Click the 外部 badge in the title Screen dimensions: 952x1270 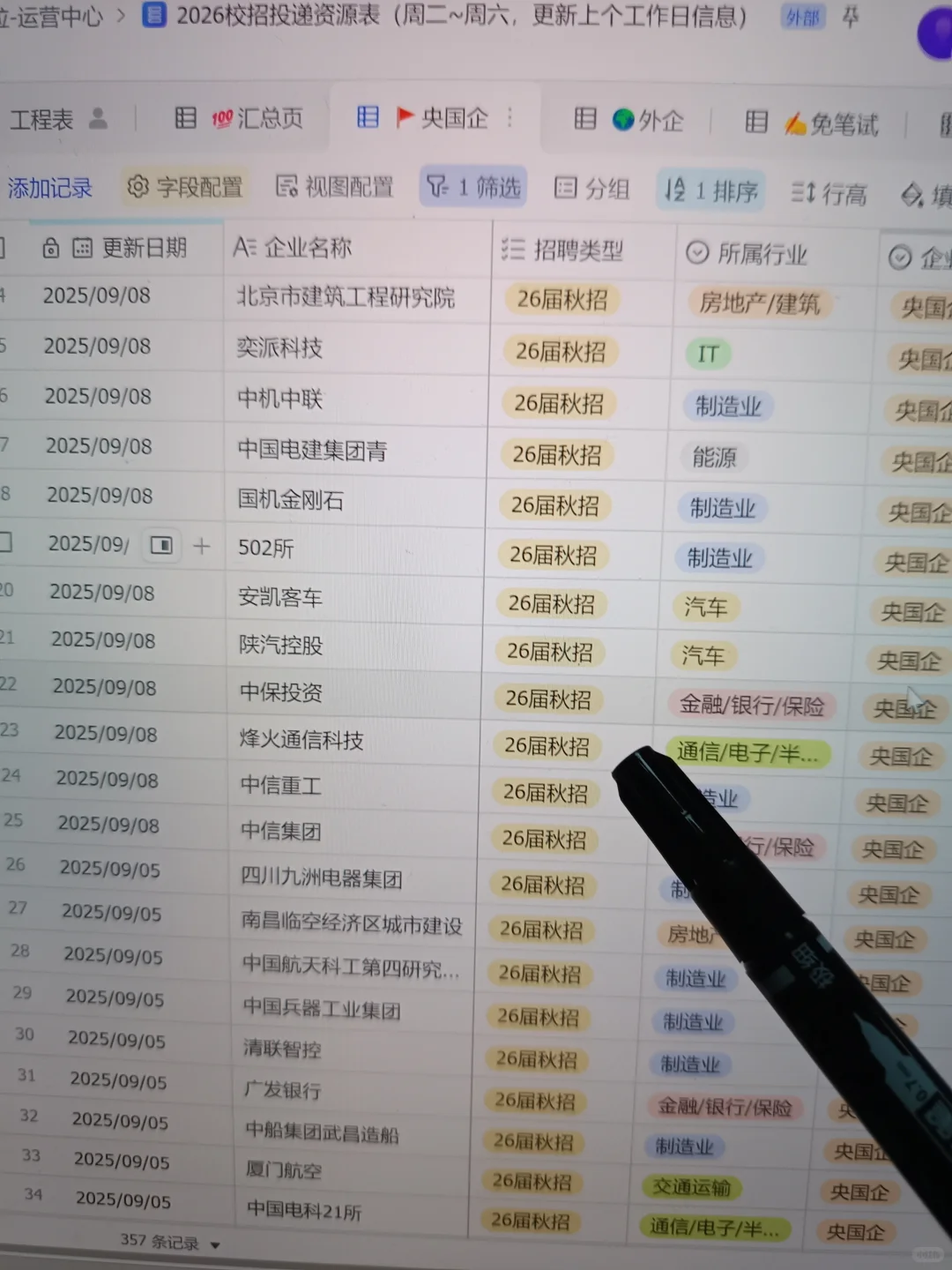pos(803,17)
